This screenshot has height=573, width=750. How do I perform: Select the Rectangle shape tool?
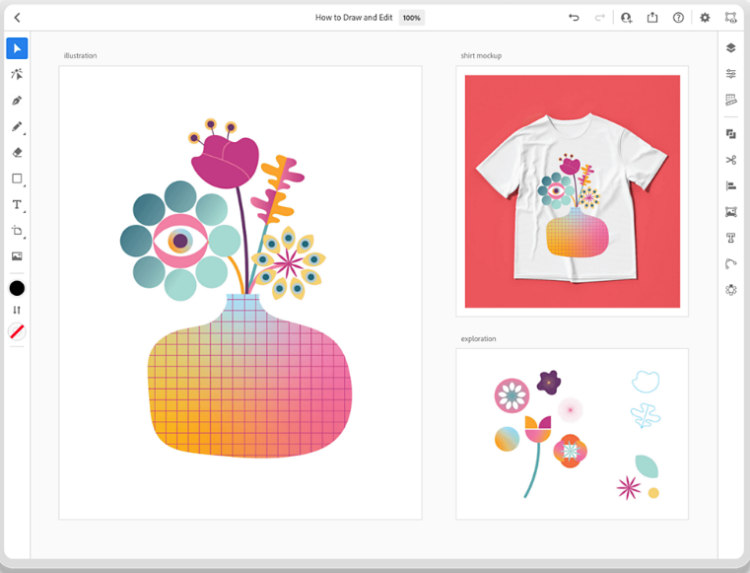(17, 178)
